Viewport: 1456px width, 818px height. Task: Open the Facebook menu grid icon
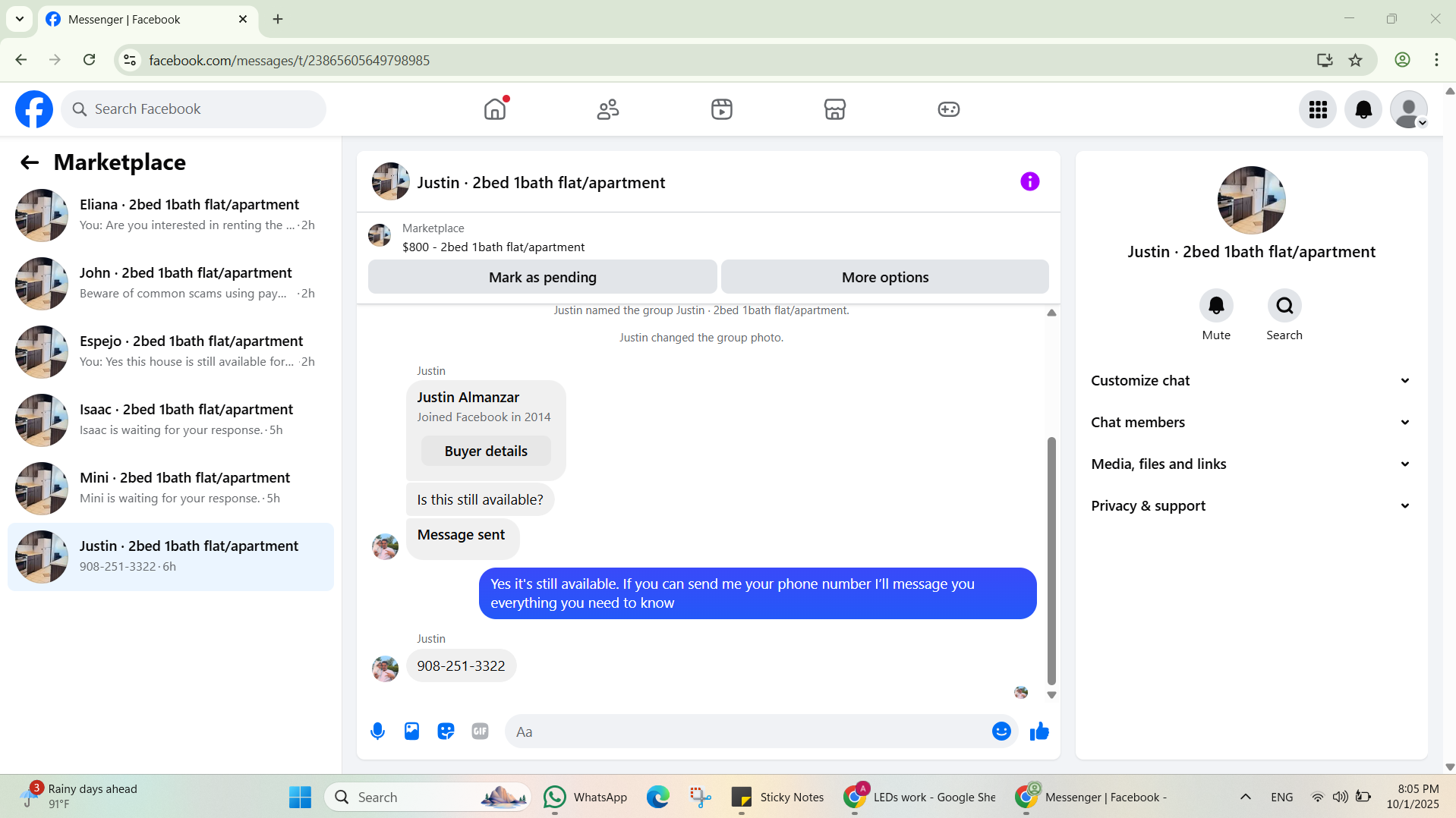(x=1318, y=110)
